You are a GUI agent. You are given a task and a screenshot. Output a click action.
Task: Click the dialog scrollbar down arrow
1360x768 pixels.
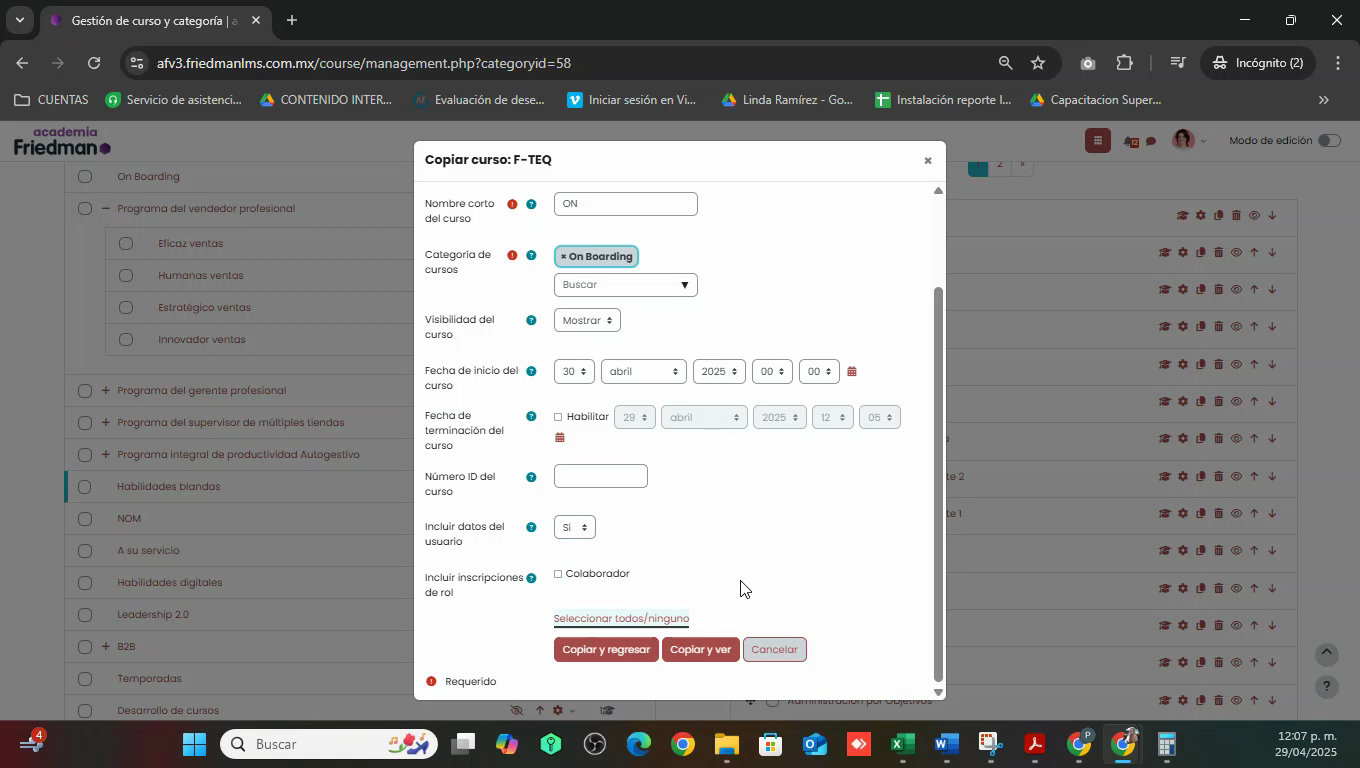tap(938, 692)
